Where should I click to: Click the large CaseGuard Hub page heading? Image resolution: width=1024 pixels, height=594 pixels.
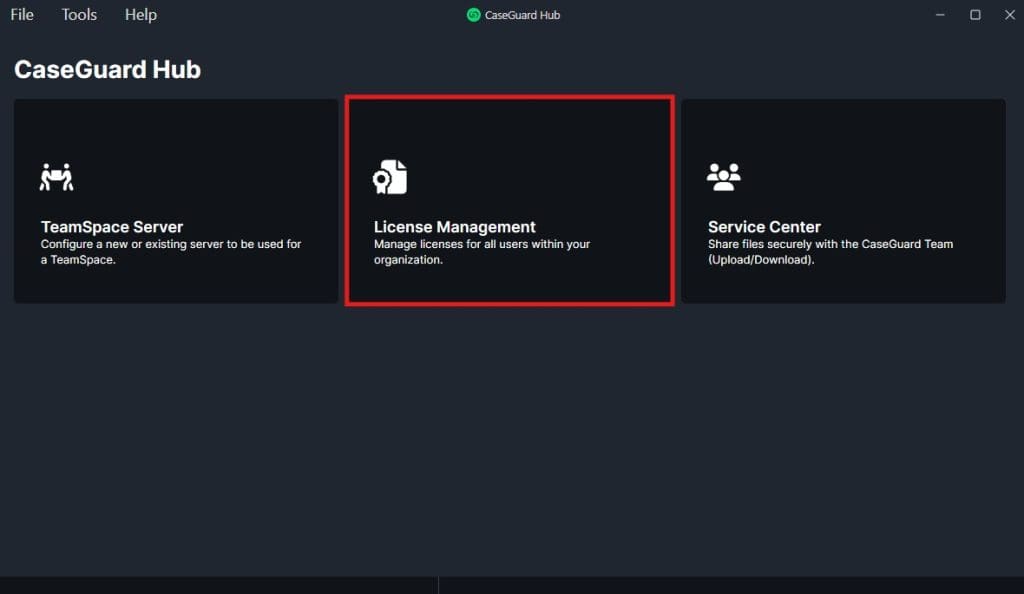[107, 70]
